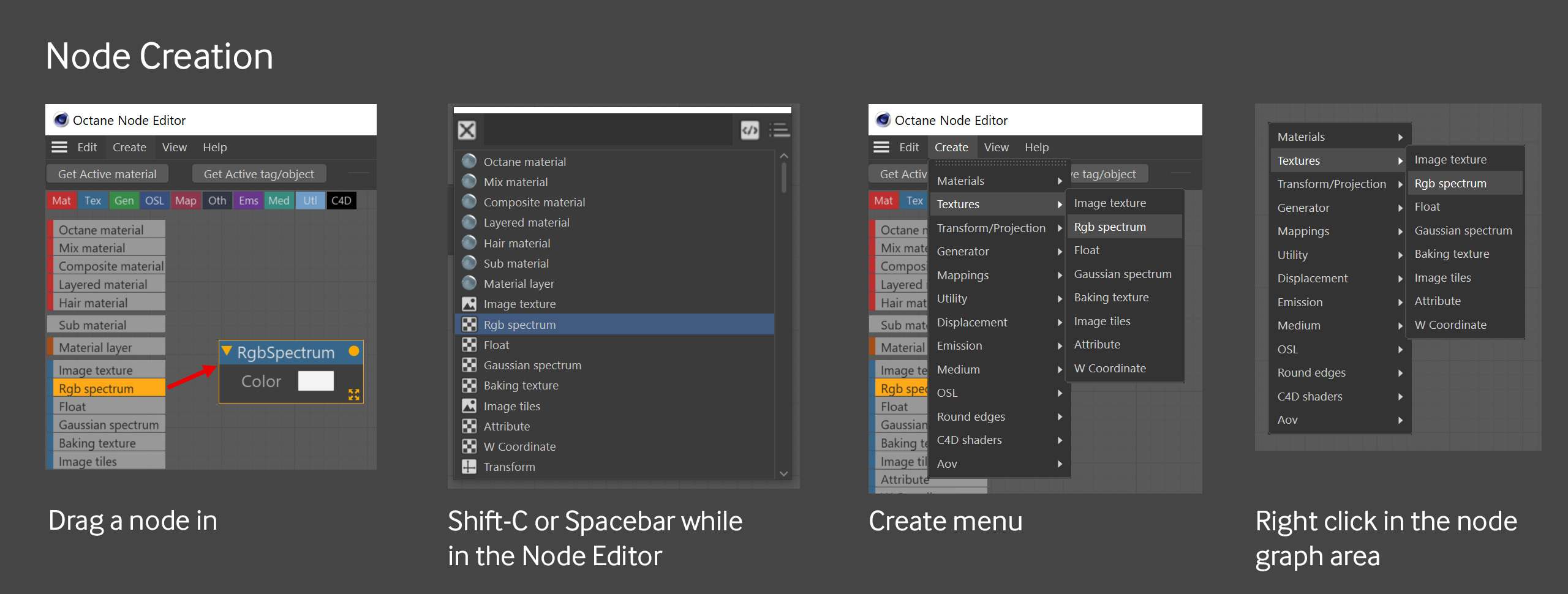Click the Attribute checker icon in the search list

469,426
